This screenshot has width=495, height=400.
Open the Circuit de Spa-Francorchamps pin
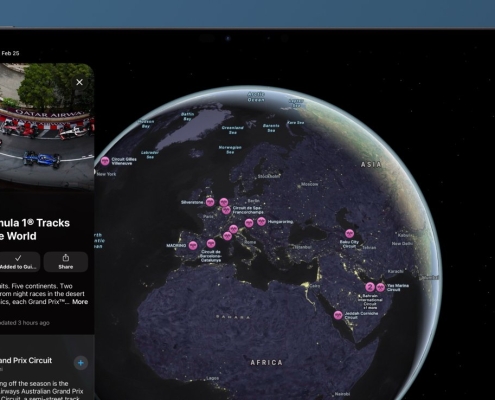[x=226, y=210]
